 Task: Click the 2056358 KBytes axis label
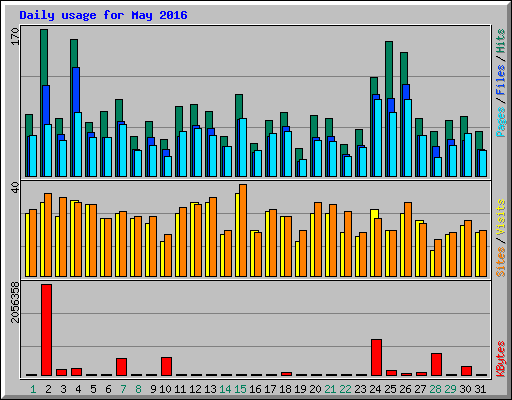15,303
